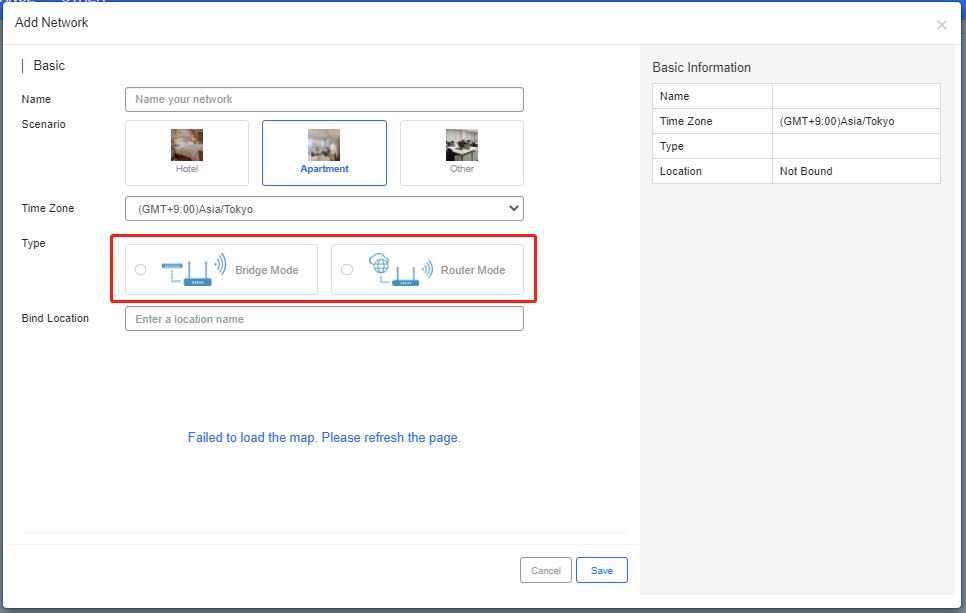Viewport: 966px width, 613px height.
Task: Focus the Enter a location name field
Action: point(324,319)
